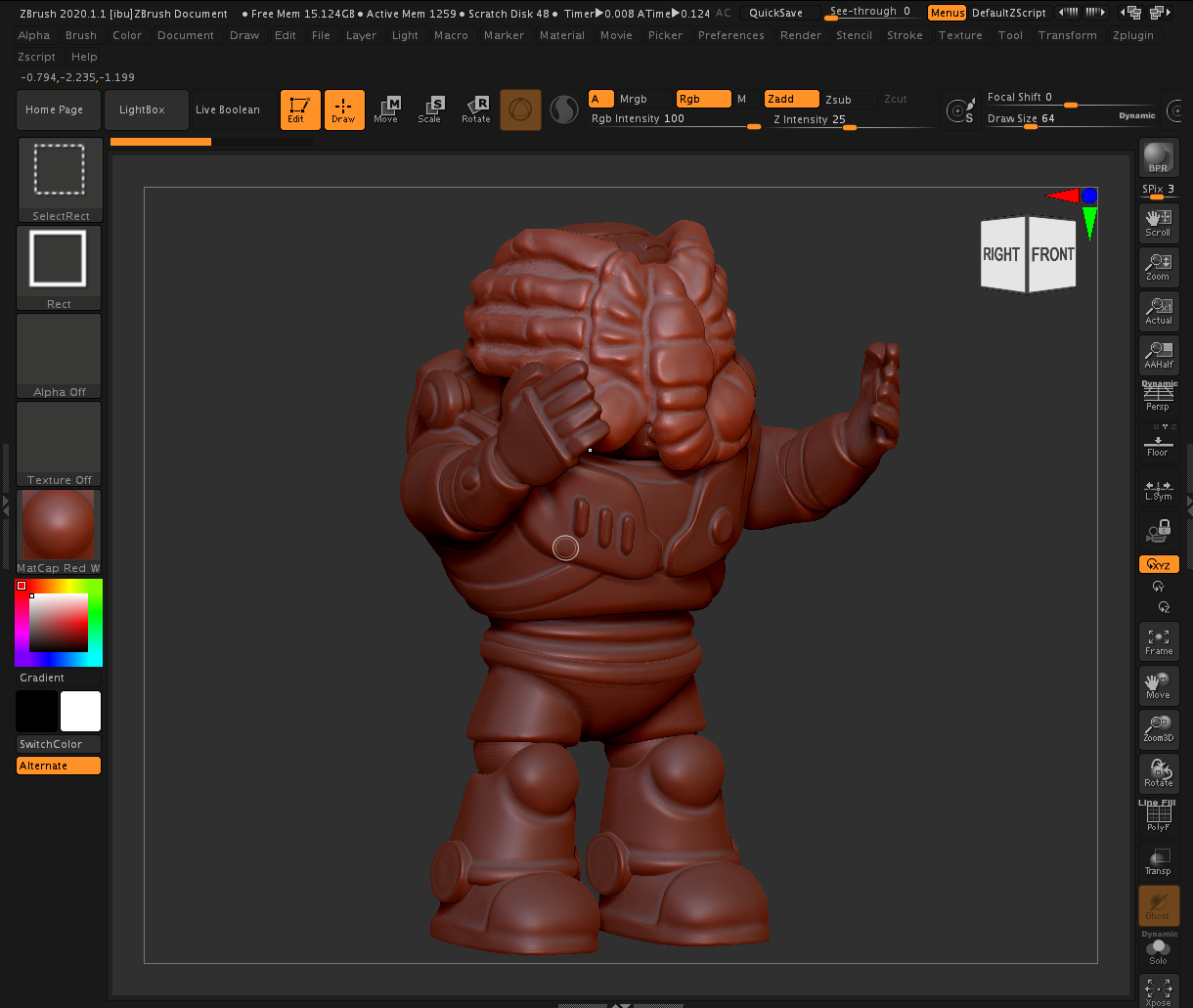This screenshot has width=1193, height=1008.
Task: Open the Preferences menu
Action: 732,35
